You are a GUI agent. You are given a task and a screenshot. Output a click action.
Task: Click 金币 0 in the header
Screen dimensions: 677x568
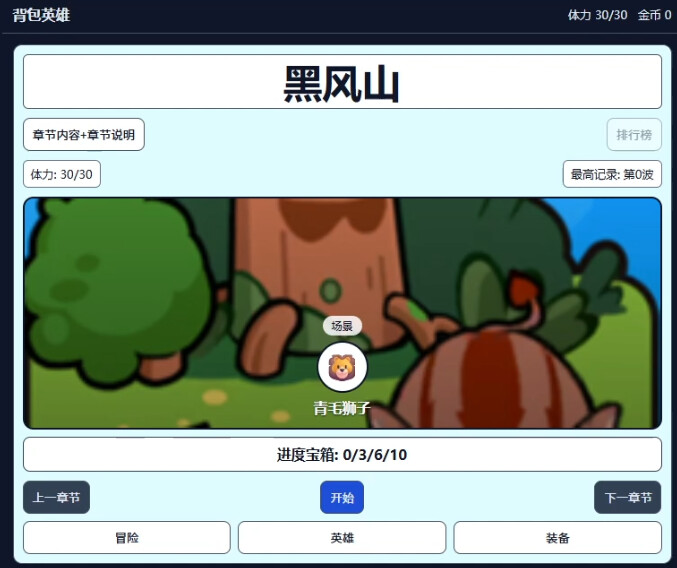[654, 15]
